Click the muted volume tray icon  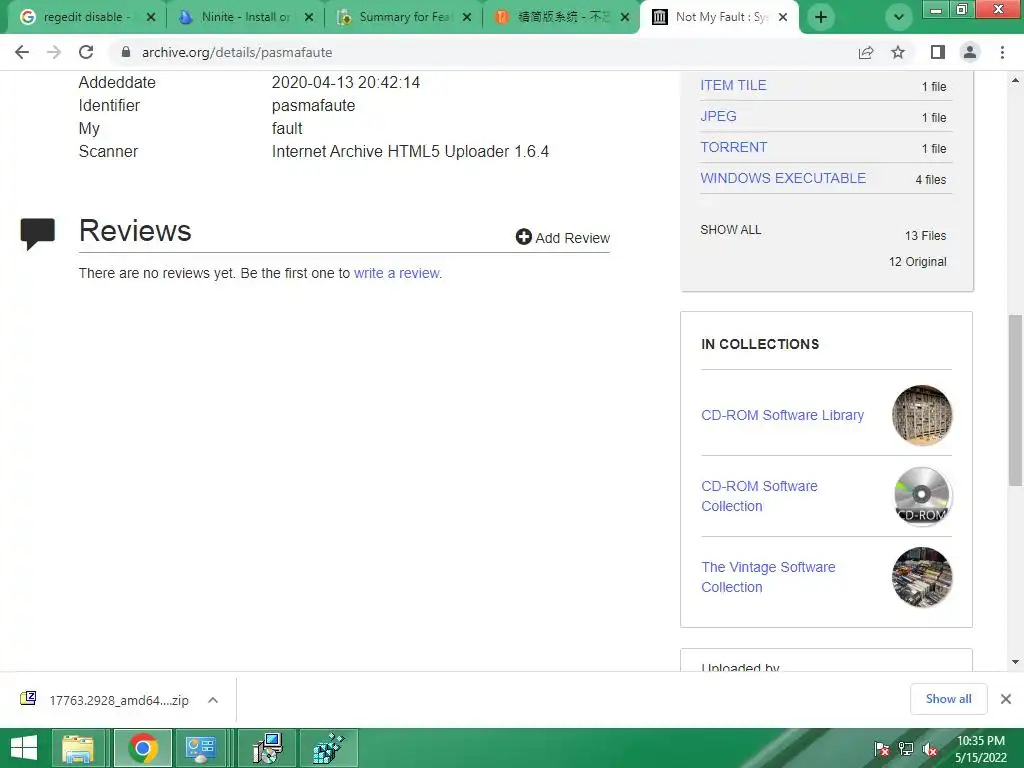[x=930, y=749]
